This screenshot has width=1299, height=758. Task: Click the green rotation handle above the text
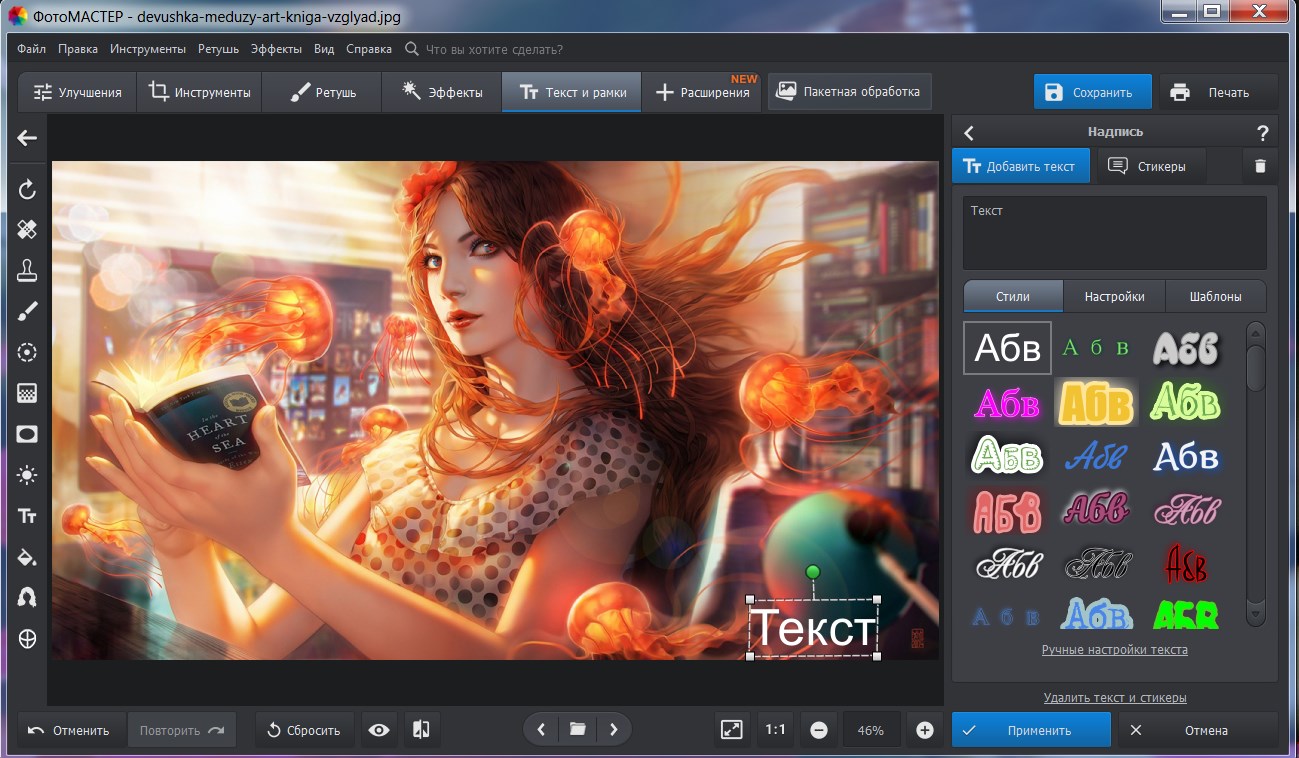click(813, 572)
